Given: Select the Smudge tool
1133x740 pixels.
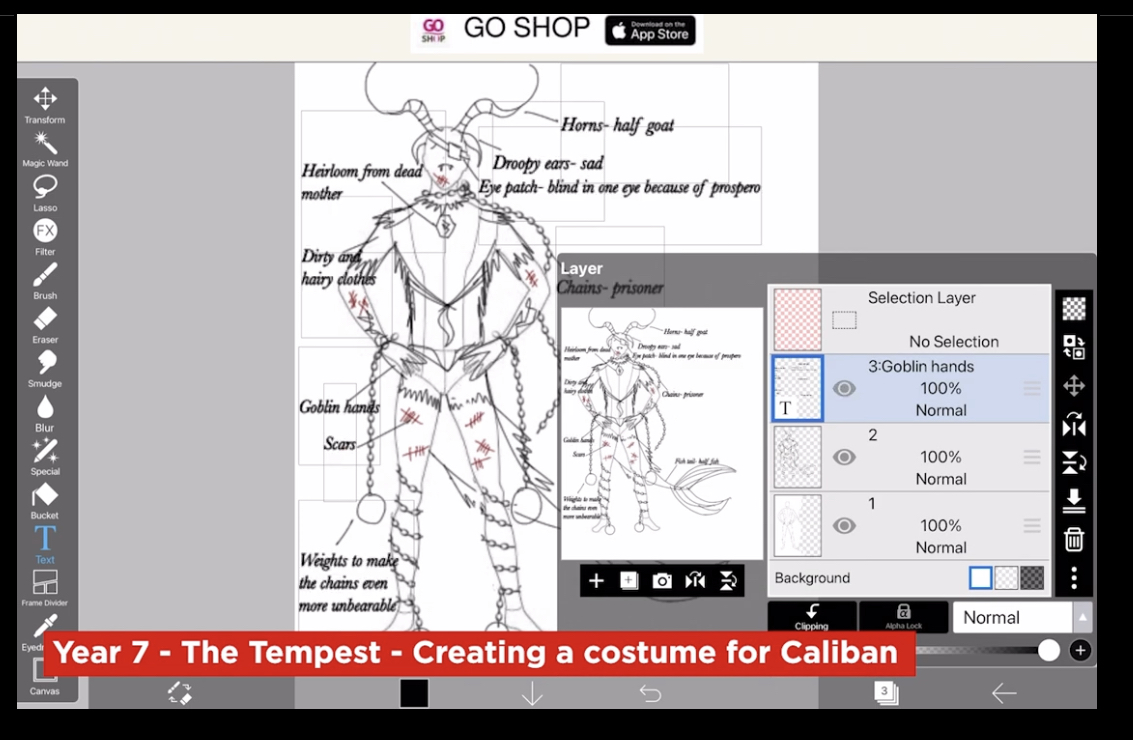Looking at the screenshot, I should pyautogui.click(x=45, y=370).
